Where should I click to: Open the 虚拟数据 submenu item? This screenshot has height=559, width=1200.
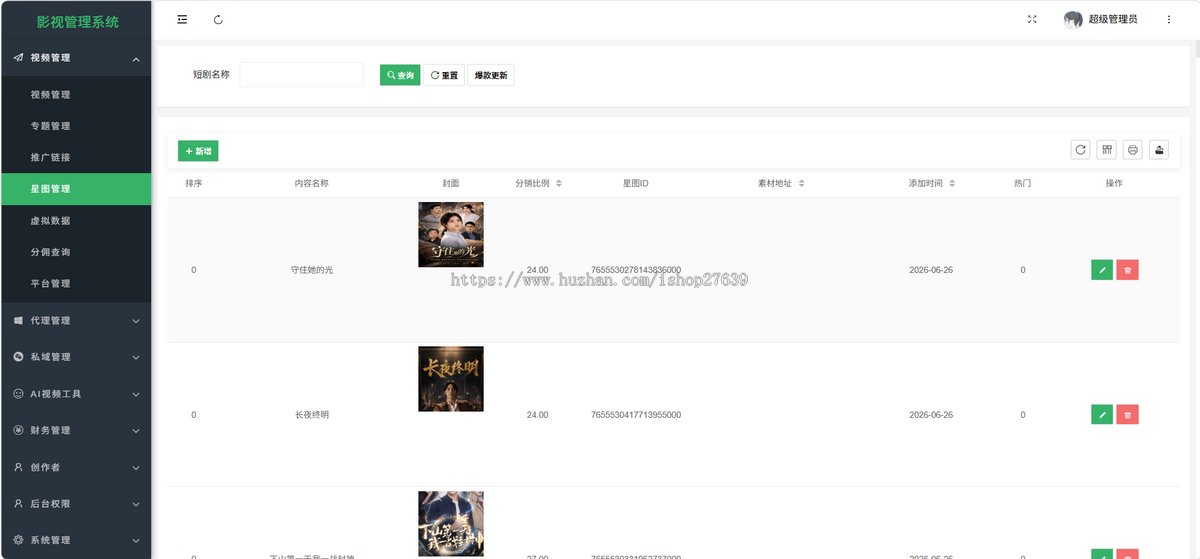pyautogui.click(x=76, y=221)
